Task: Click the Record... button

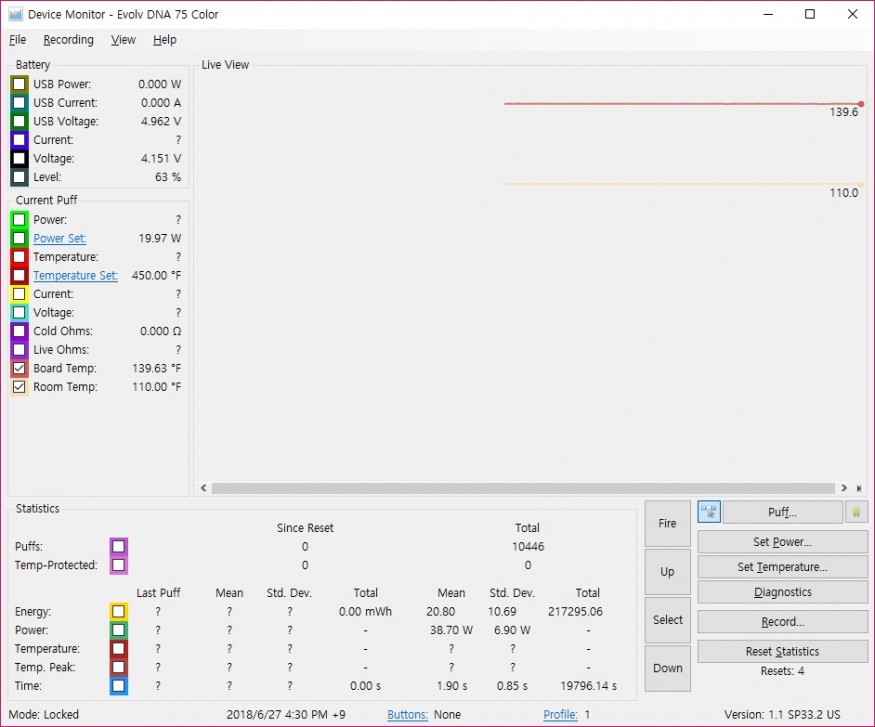Action: coord(782,622)
